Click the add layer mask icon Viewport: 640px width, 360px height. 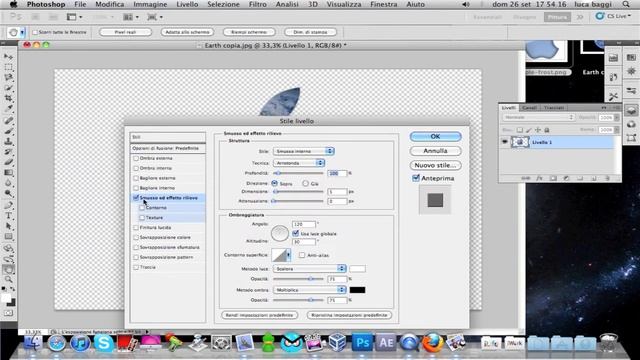[x=553, y=178]
